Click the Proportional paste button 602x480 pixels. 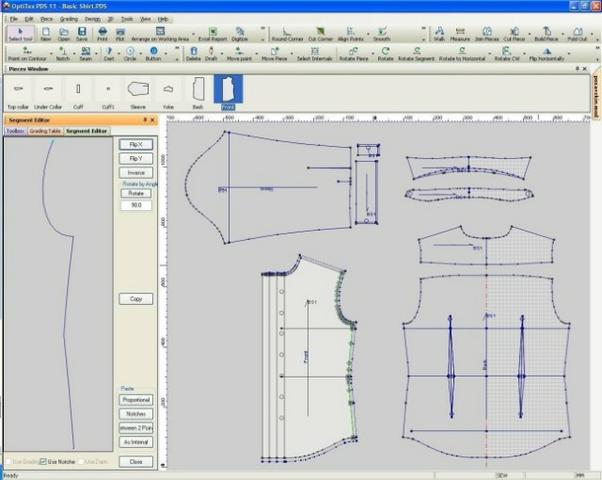(136, 400)
